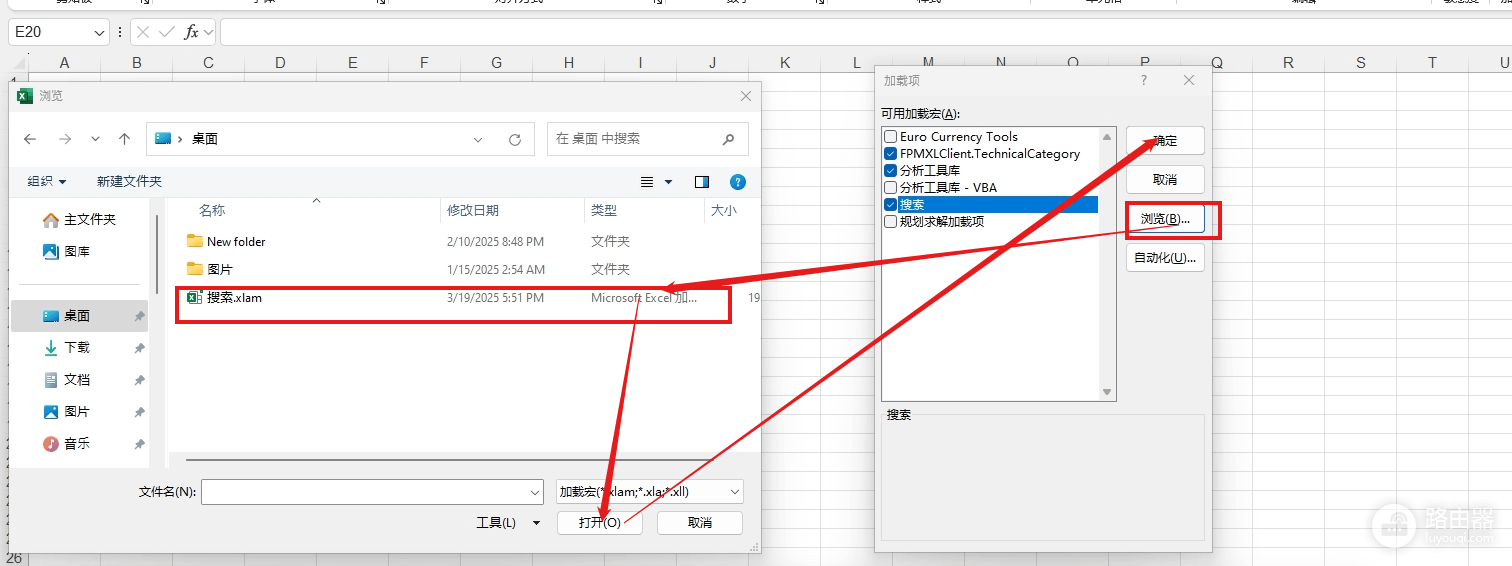
Task: Click 取消 in the 加载项 dialog
Action: pos(1165,180)
